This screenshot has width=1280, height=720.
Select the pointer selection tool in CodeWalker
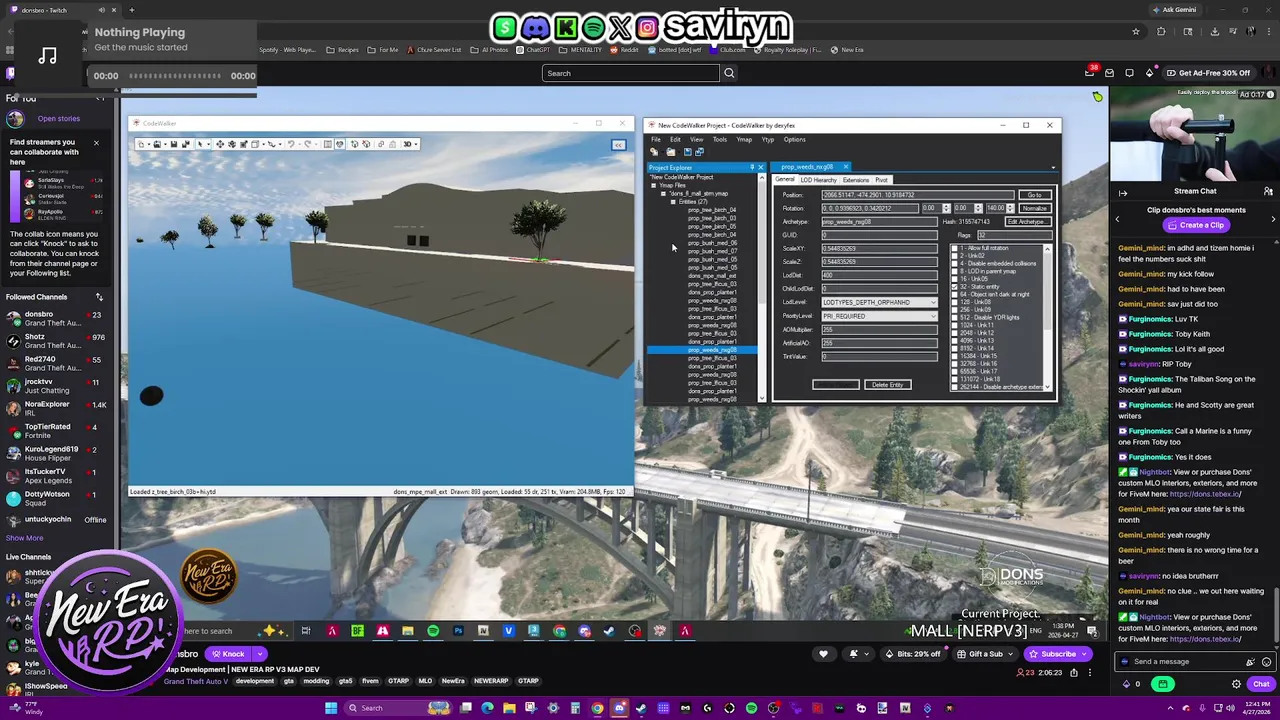[x=200, y=144]
